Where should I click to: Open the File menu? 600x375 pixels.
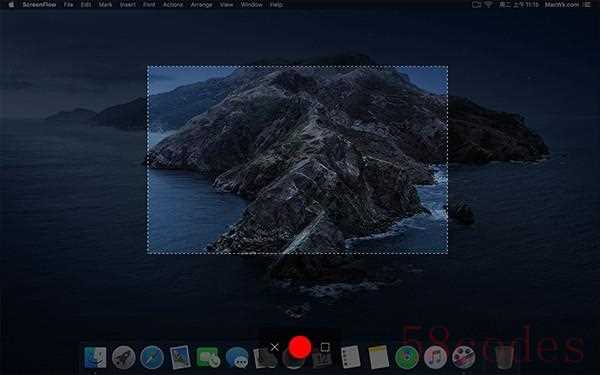(68, 5)
